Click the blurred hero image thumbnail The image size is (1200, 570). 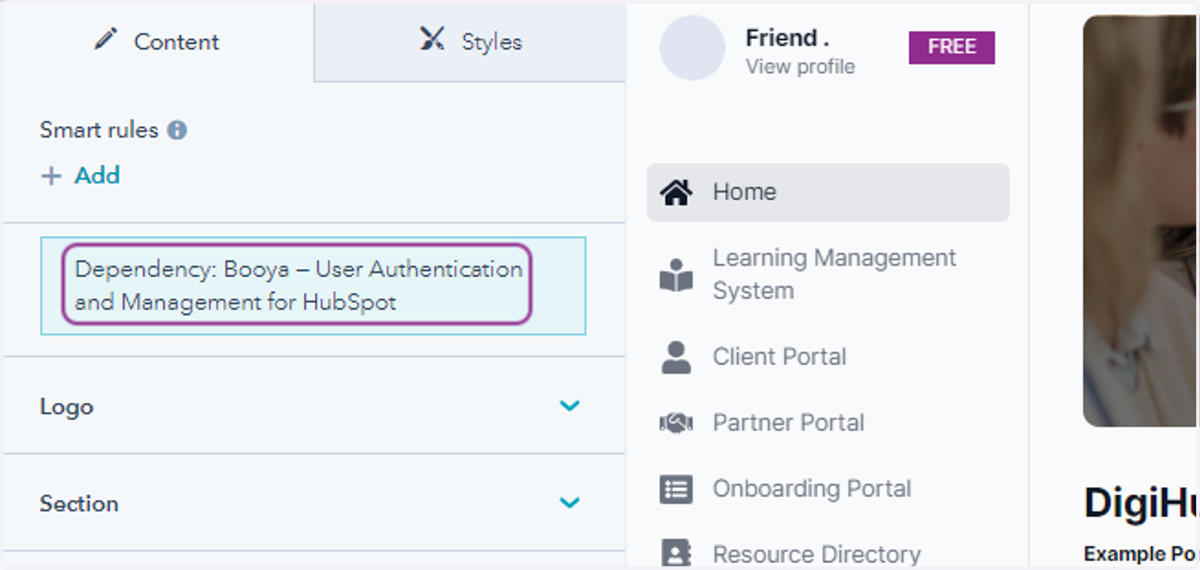(1141, 220)
